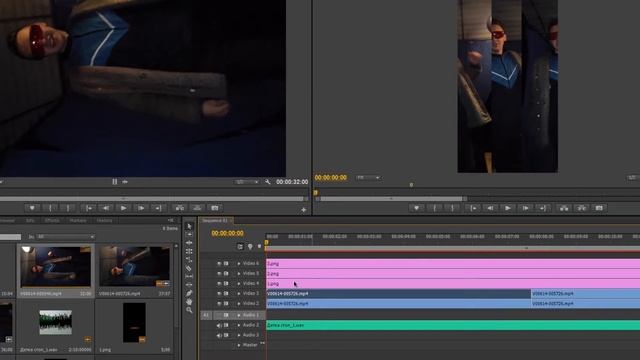The height and width of the screenshot is (360, 640).
Task: Expand Video 6 track
Action: tap(239, 264)
